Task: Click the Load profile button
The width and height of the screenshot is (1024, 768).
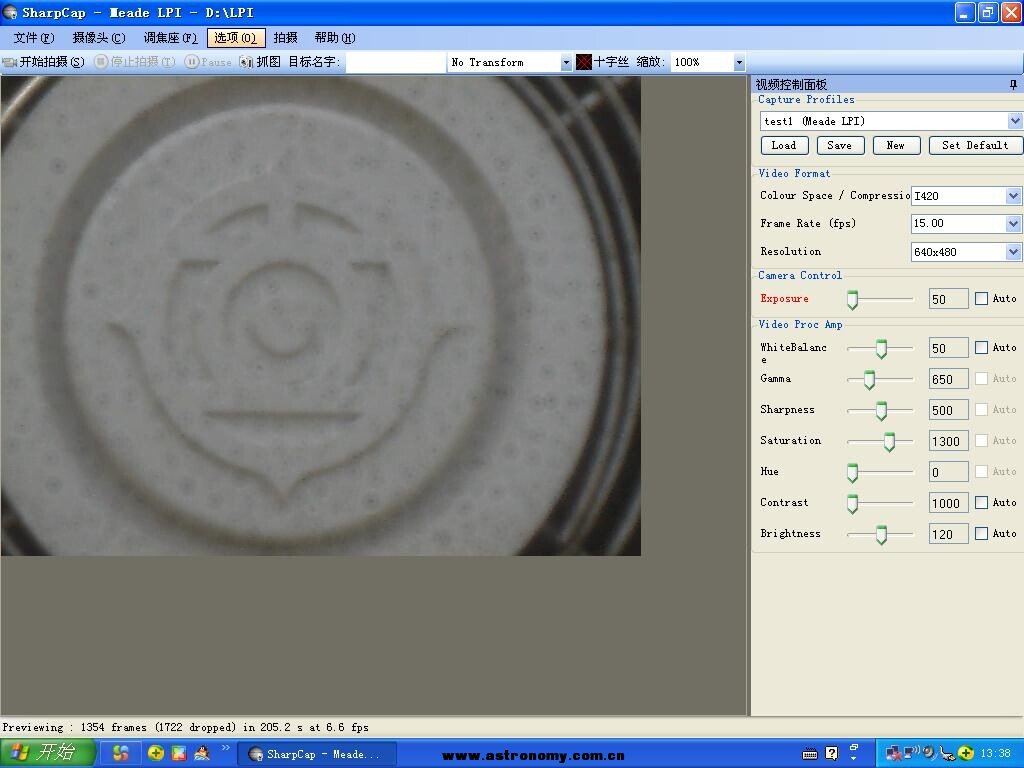Action: tap(784, 146)
